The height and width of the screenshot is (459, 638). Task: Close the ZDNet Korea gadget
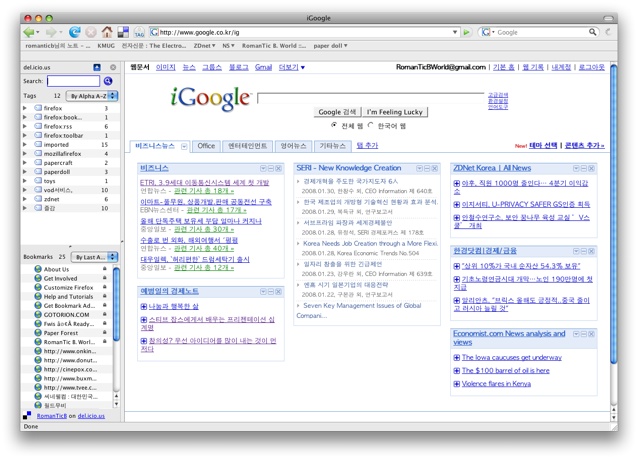[591, 168]
